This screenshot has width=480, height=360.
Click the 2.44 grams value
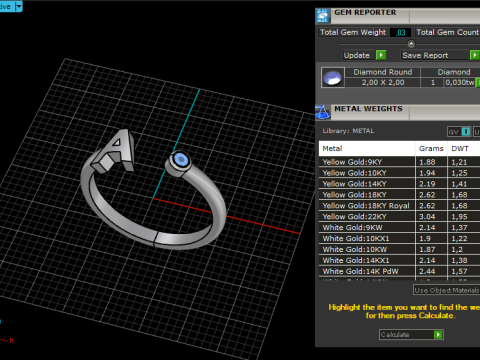tap(427, 271)
